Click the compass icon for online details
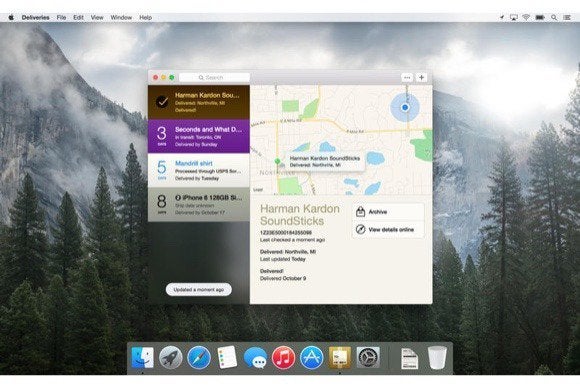Screen dimensions: 580x388 [360, 229]
